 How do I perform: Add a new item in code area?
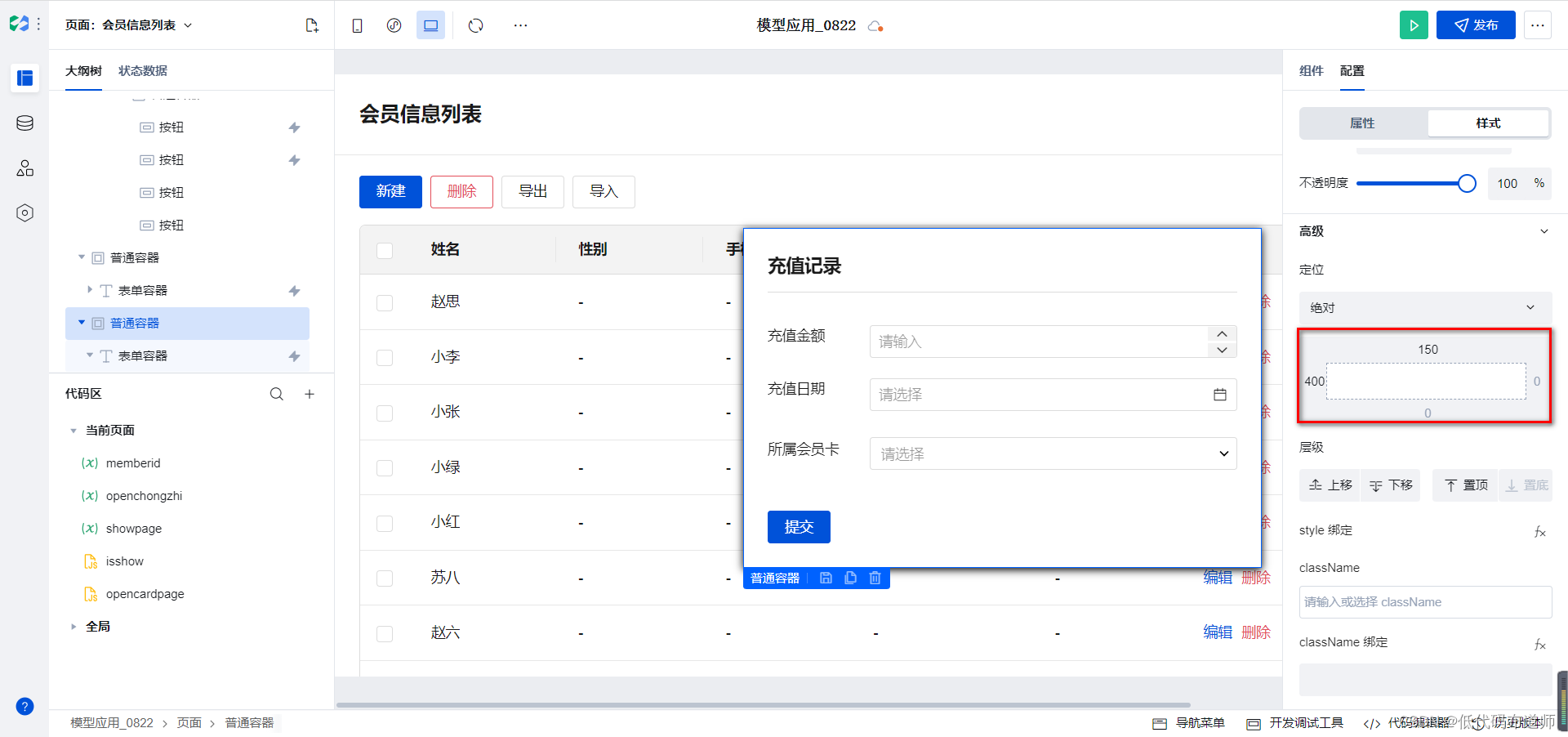pyautogui.click(x=310, y=394)
